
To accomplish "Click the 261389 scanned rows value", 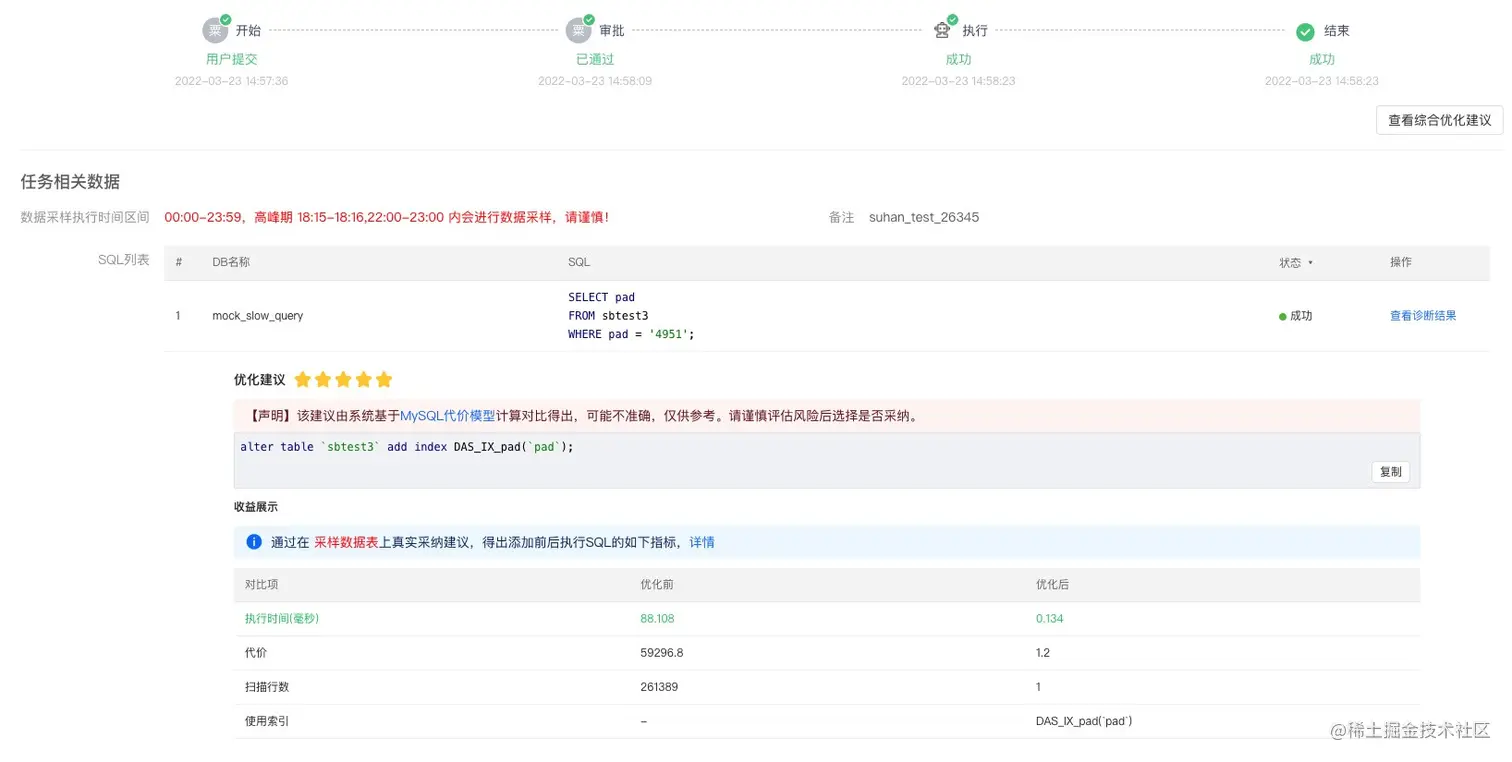I will coord(660,687).
